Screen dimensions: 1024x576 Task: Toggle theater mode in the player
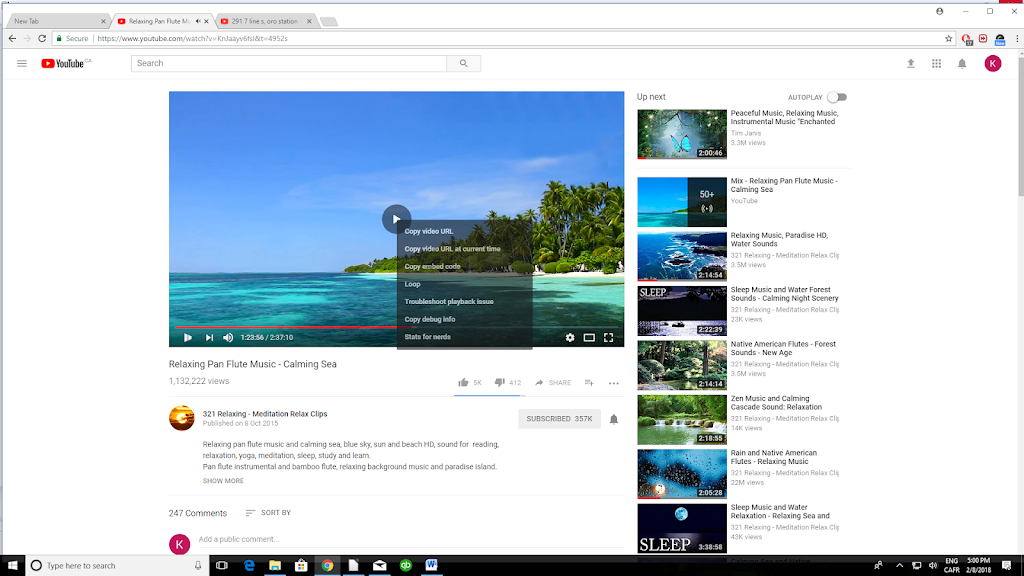coord(589,338)
